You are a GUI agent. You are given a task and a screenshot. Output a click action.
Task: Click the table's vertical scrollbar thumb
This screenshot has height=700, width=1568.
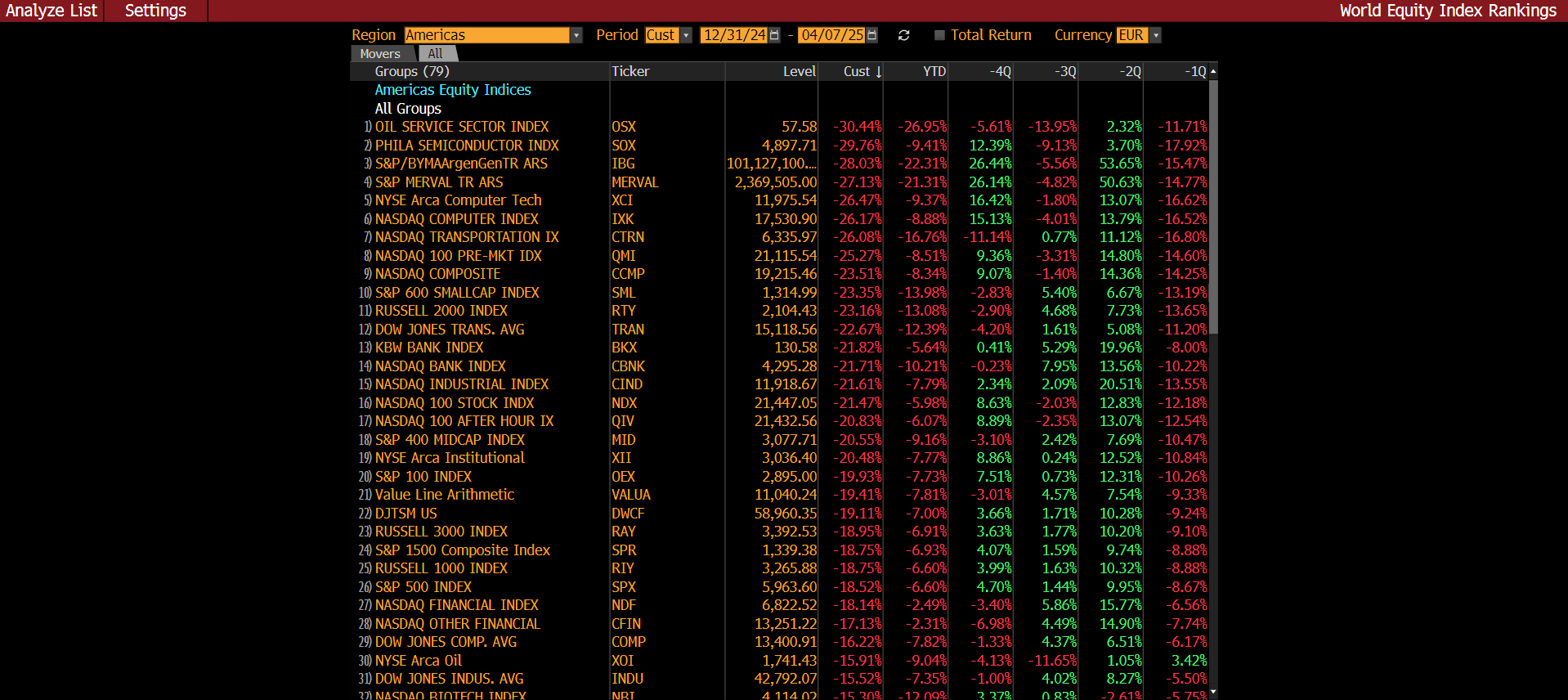tap(1213, 206)
